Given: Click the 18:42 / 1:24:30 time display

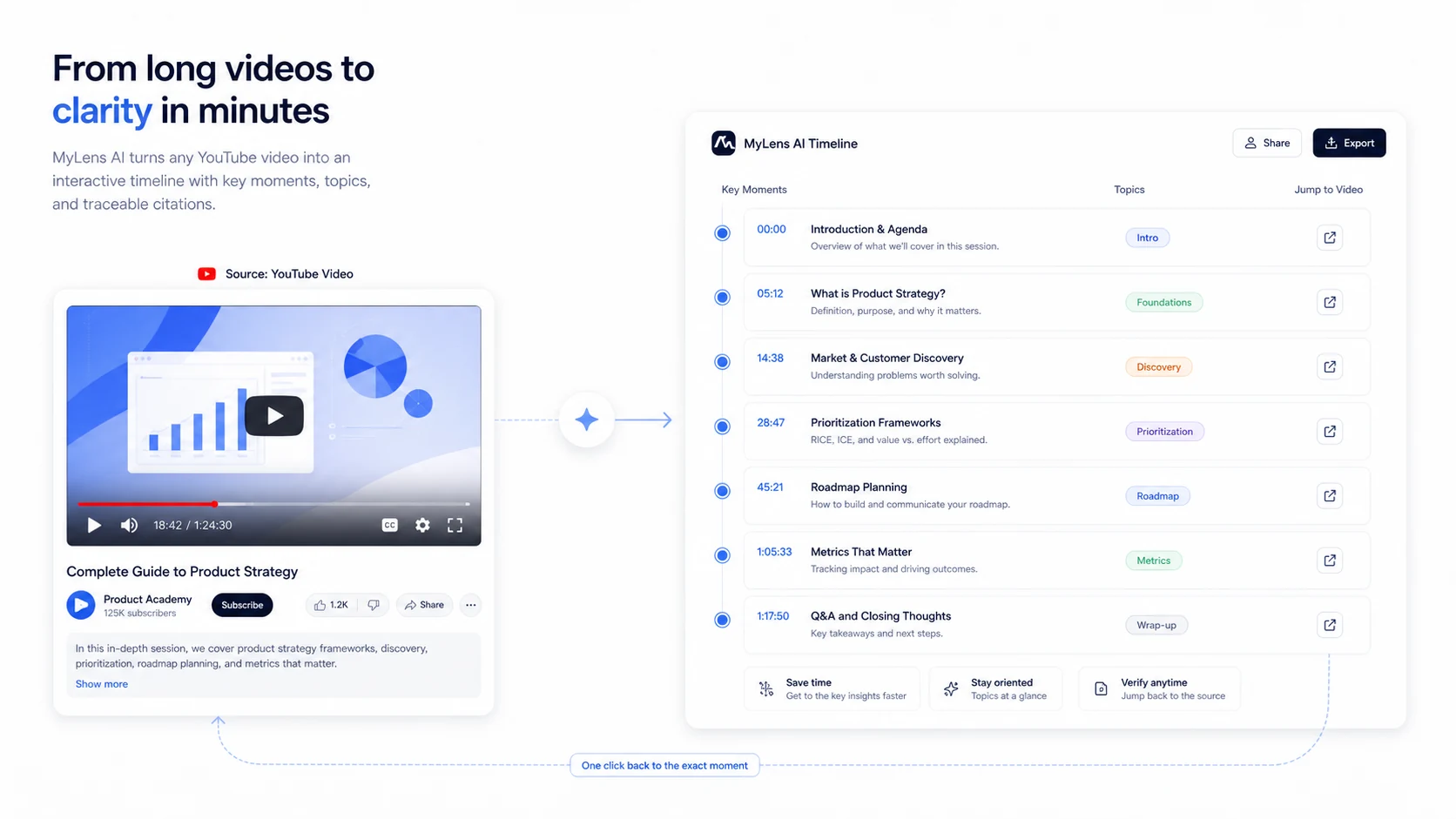Looking at the screenshot, I should point(192,526).
